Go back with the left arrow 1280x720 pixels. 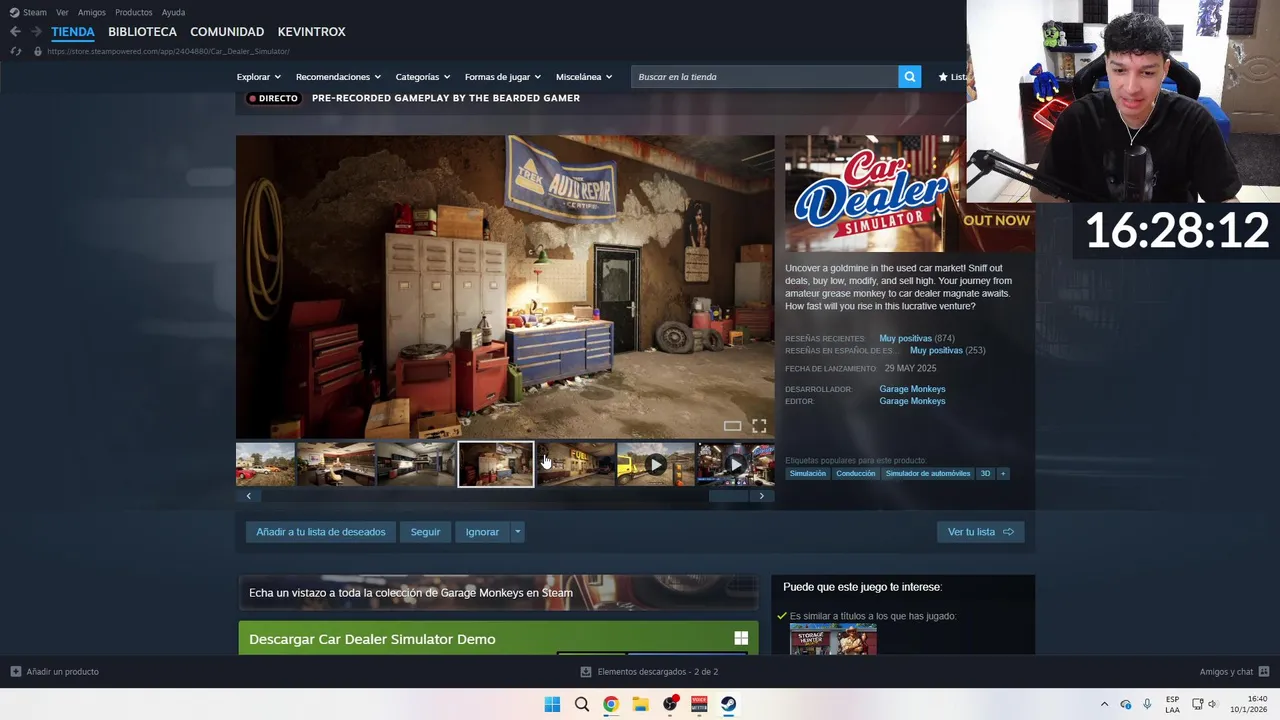coord(15,32)
